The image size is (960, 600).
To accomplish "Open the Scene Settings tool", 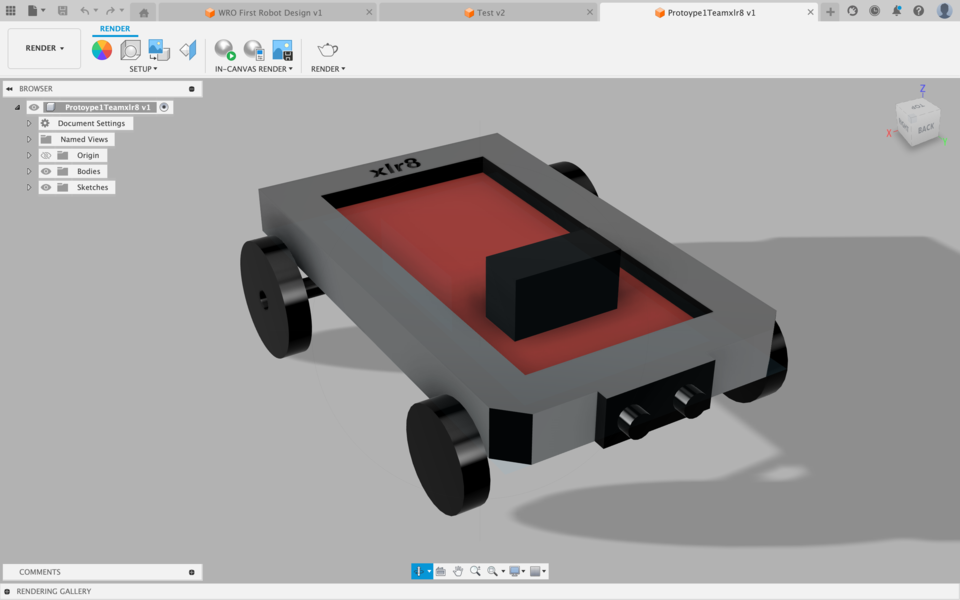I will [x=128, y=48].
